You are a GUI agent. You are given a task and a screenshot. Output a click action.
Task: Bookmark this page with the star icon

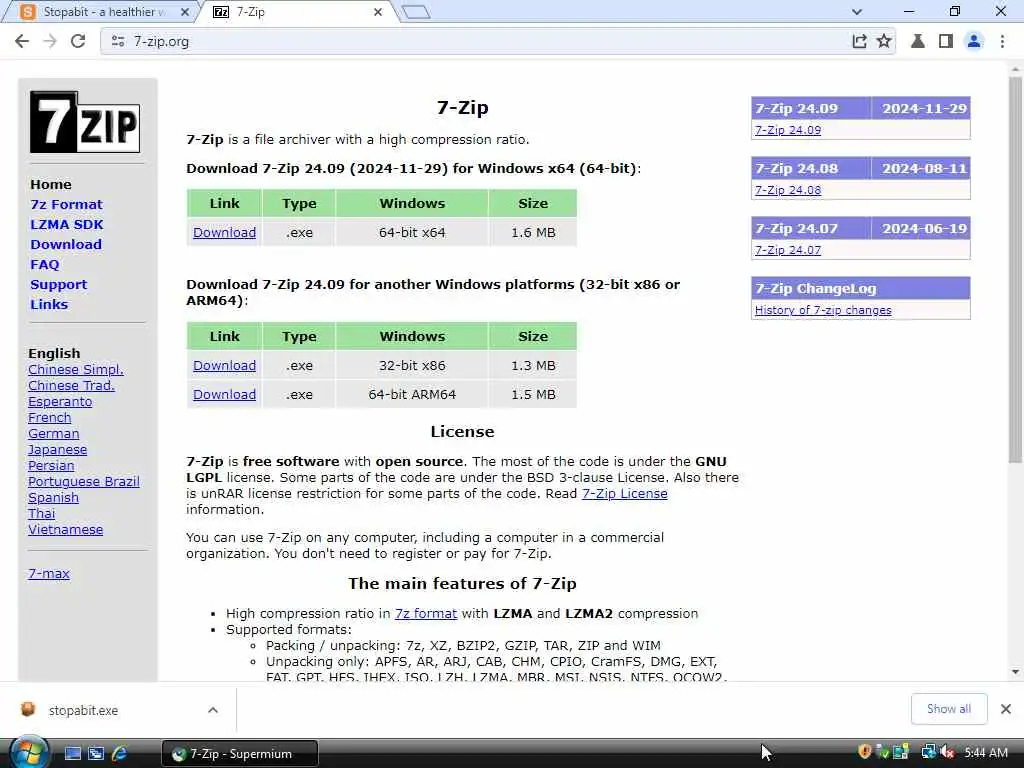pyautogui.click(x=884, y=41)
